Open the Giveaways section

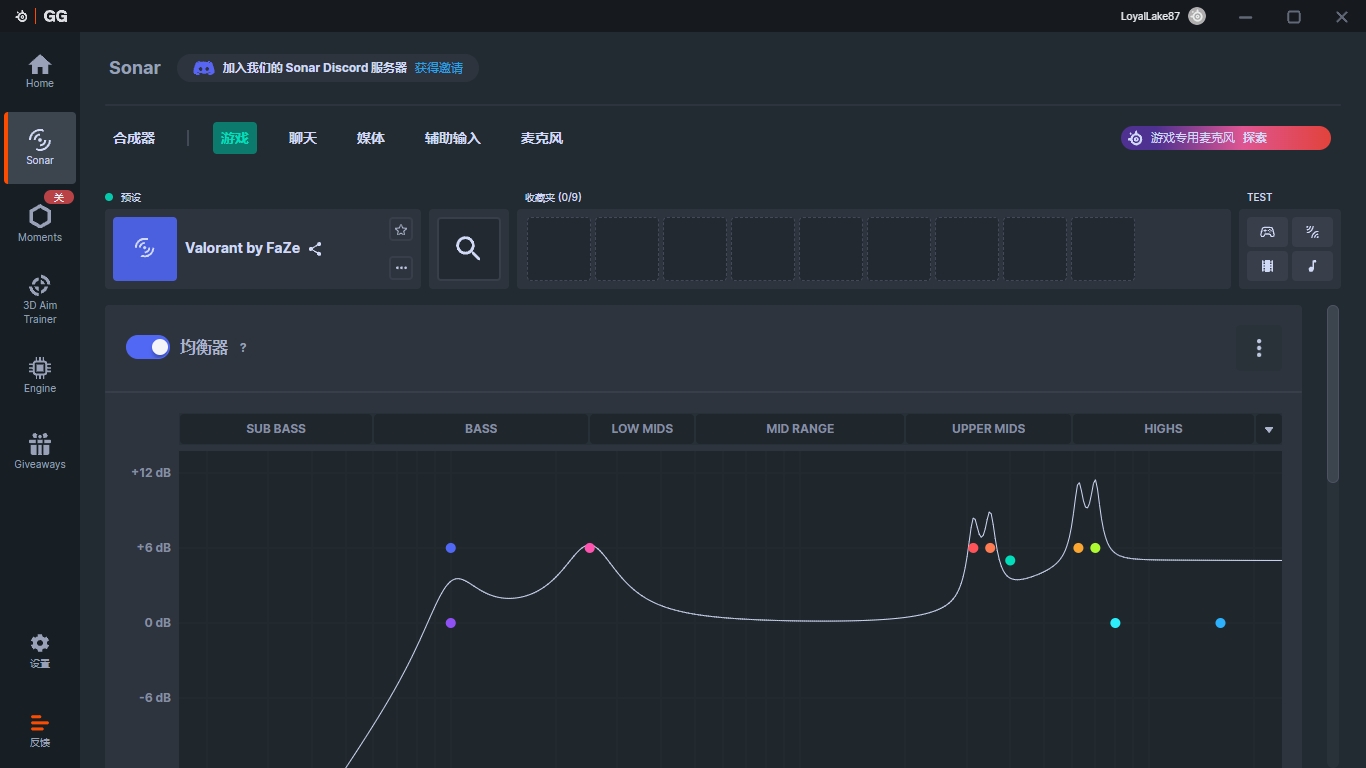[40, 451]
